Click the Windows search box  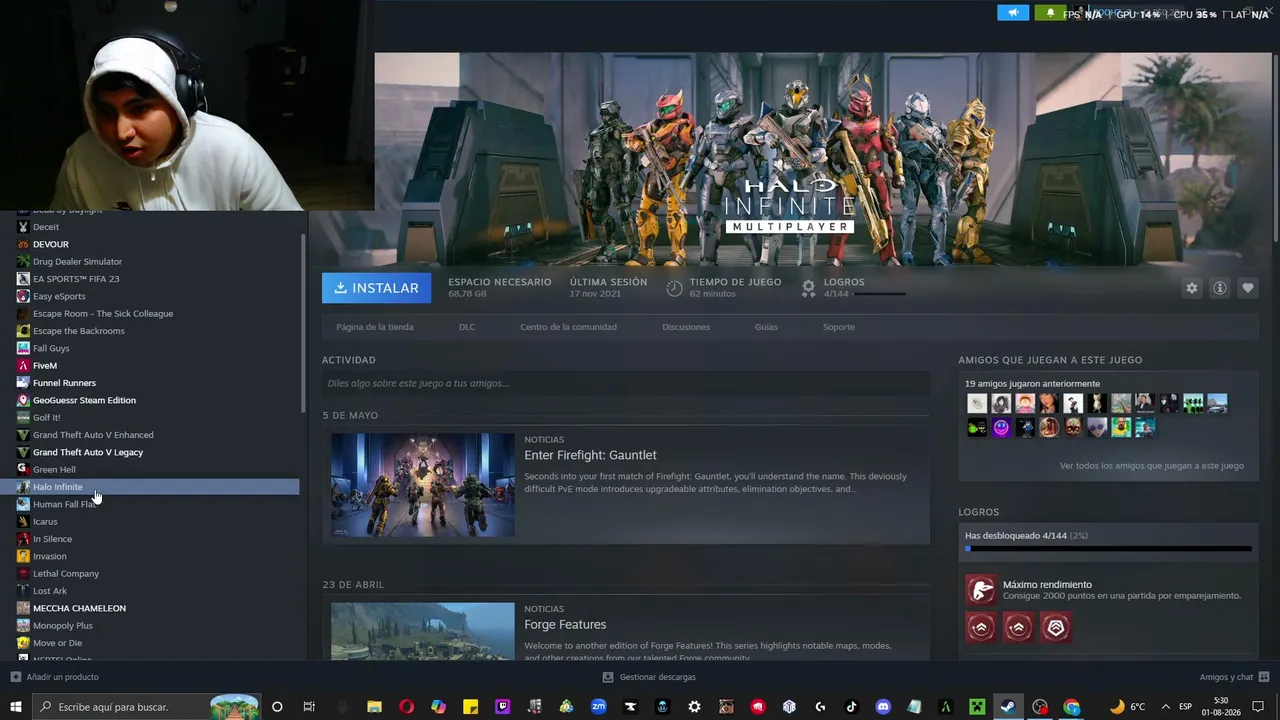[147, 707]
